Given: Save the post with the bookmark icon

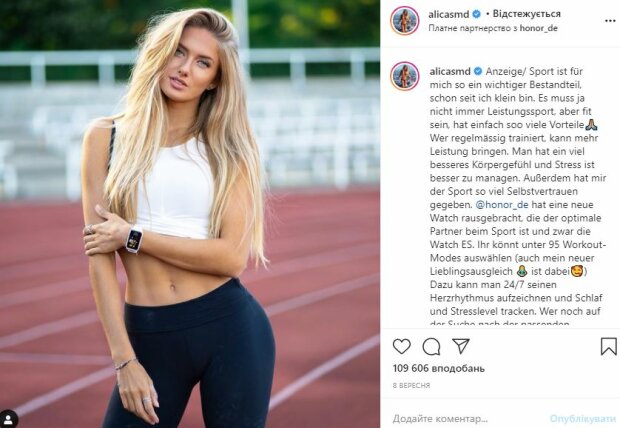Looking at the screenshot, I should (x=609, y=346).
